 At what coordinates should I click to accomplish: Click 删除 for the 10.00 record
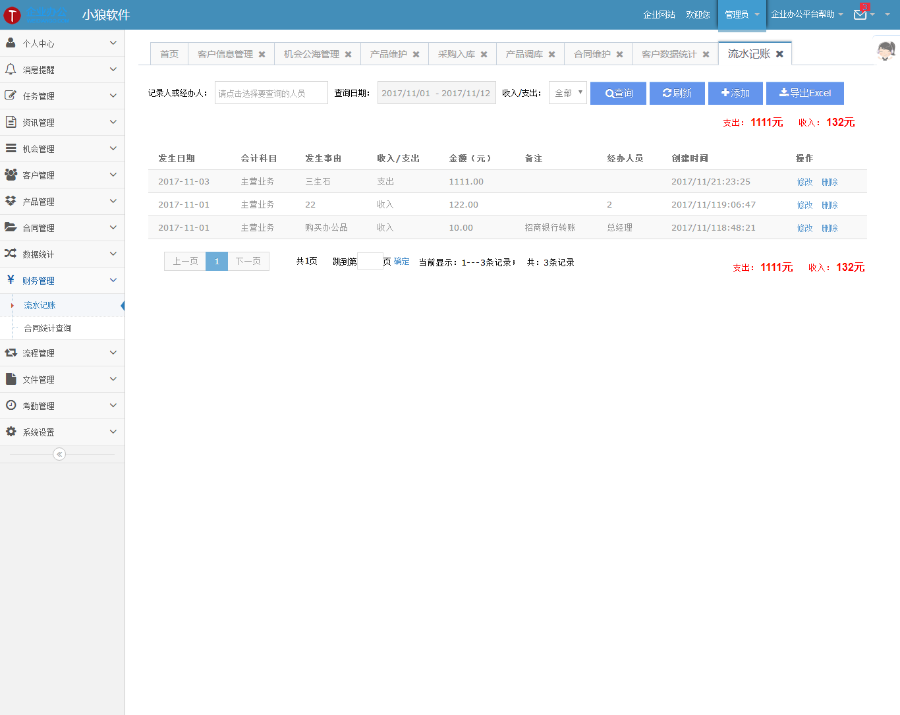click(x=829, y=228)
